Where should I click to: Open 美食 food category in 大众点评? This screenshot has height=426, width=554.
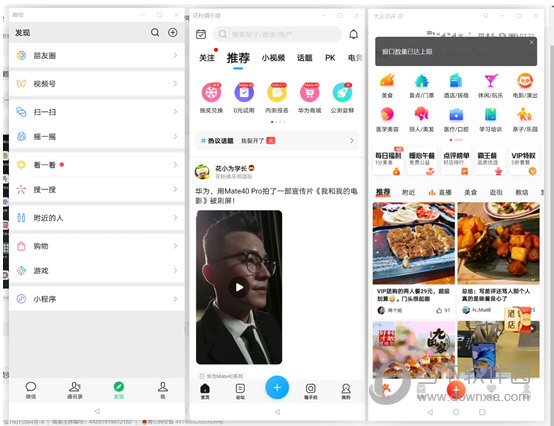[387, 85]
